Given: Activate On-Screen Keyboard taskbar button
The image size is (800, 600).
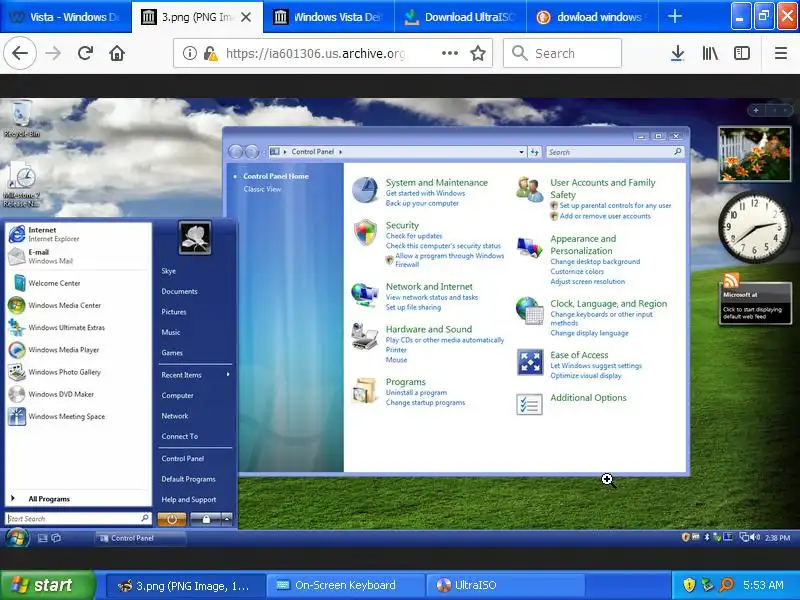Looking at the screenshot, I should coord(344,585).
